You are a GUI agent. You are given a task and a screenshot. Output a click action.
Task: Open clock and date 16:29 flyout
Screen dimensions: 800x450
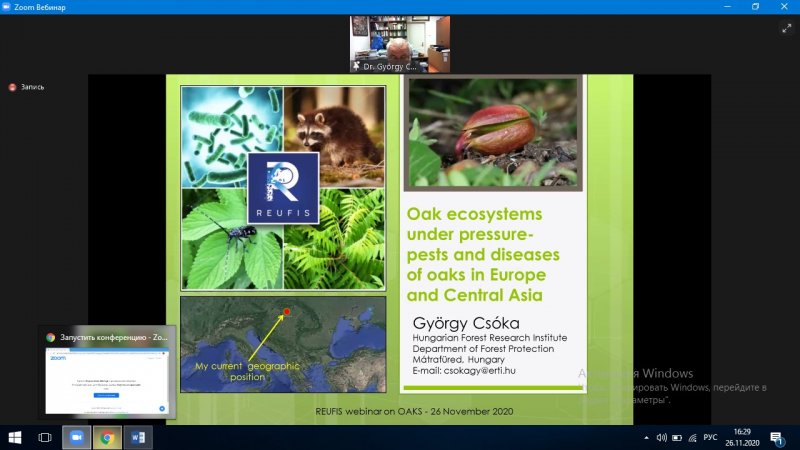(x=742, y=438)
